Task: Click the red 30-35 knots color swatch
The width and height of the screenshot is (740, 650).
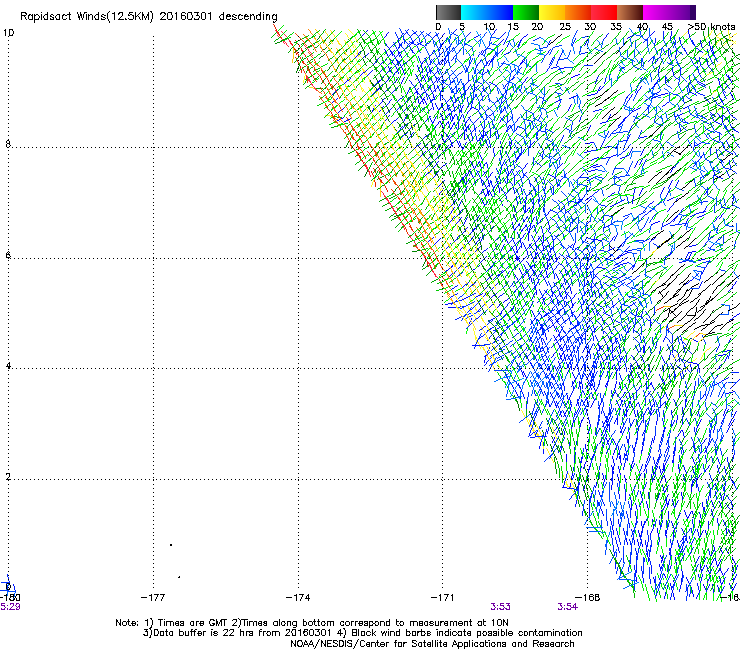Action: point(604,12)
